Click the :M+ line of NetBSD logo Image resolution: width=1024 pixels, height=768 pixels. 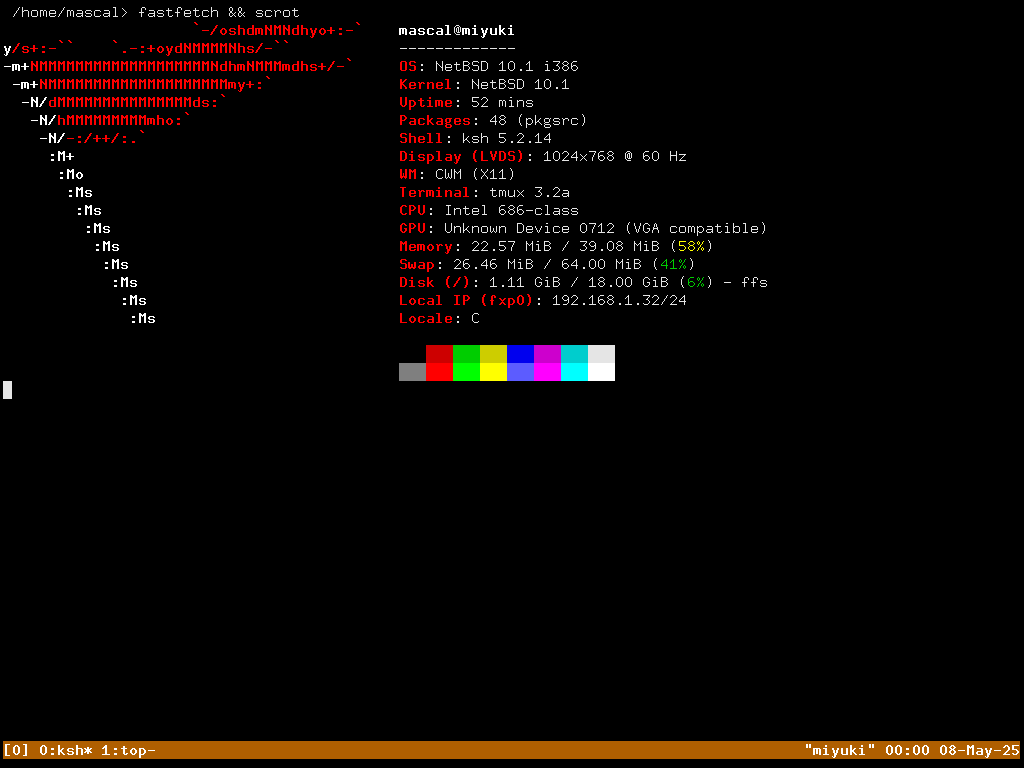point(61,156)
